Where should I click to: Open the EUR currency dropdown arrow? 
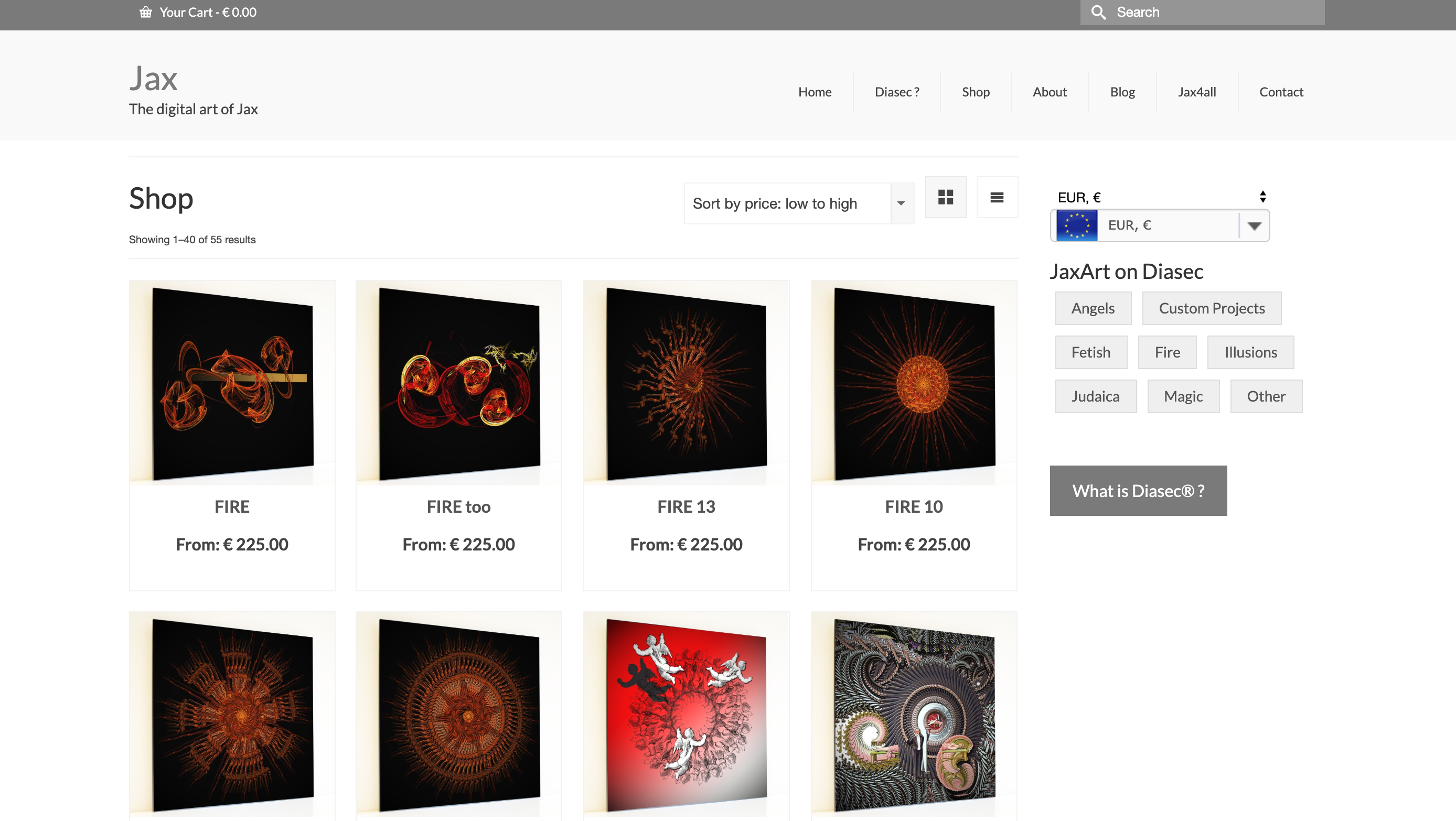1254,225
